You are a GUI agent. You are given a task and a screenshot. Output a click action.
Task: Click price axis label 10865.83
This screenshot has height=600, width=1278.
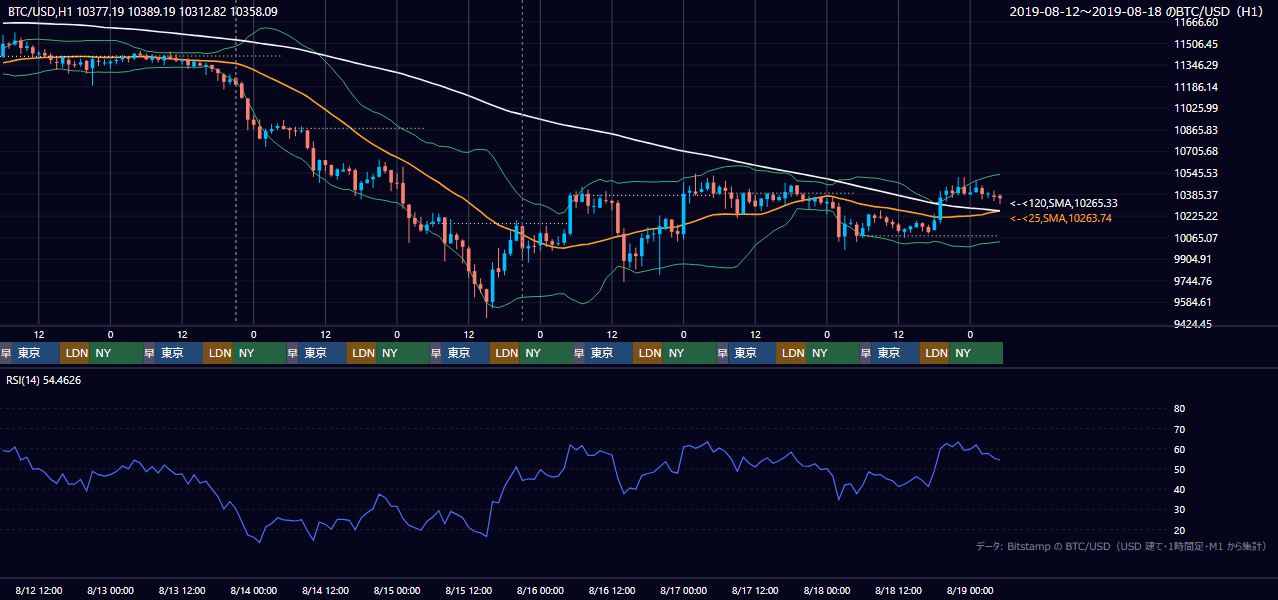coord(1196,130)
